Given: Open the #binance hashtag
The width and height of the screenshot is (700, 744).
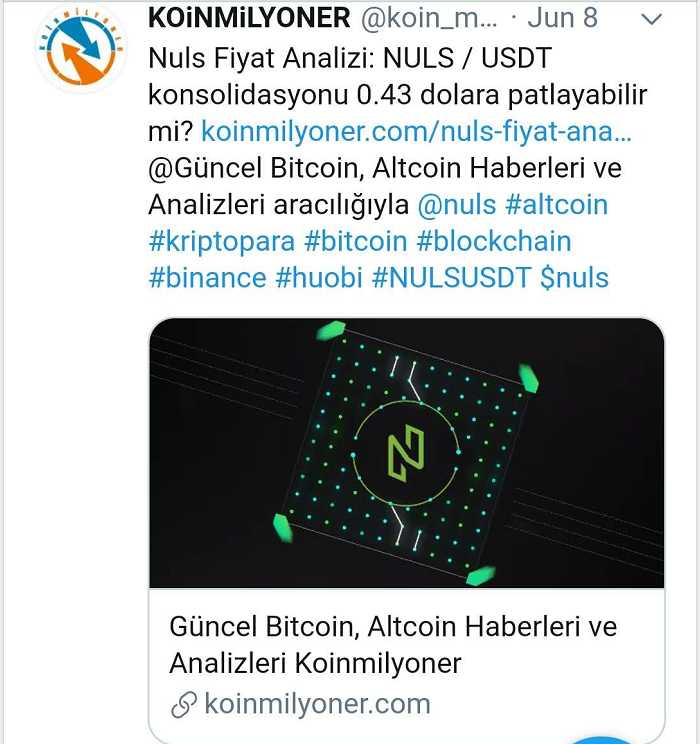Looking at the screenshot, I should pyautogui.click(x=207, y=278).
